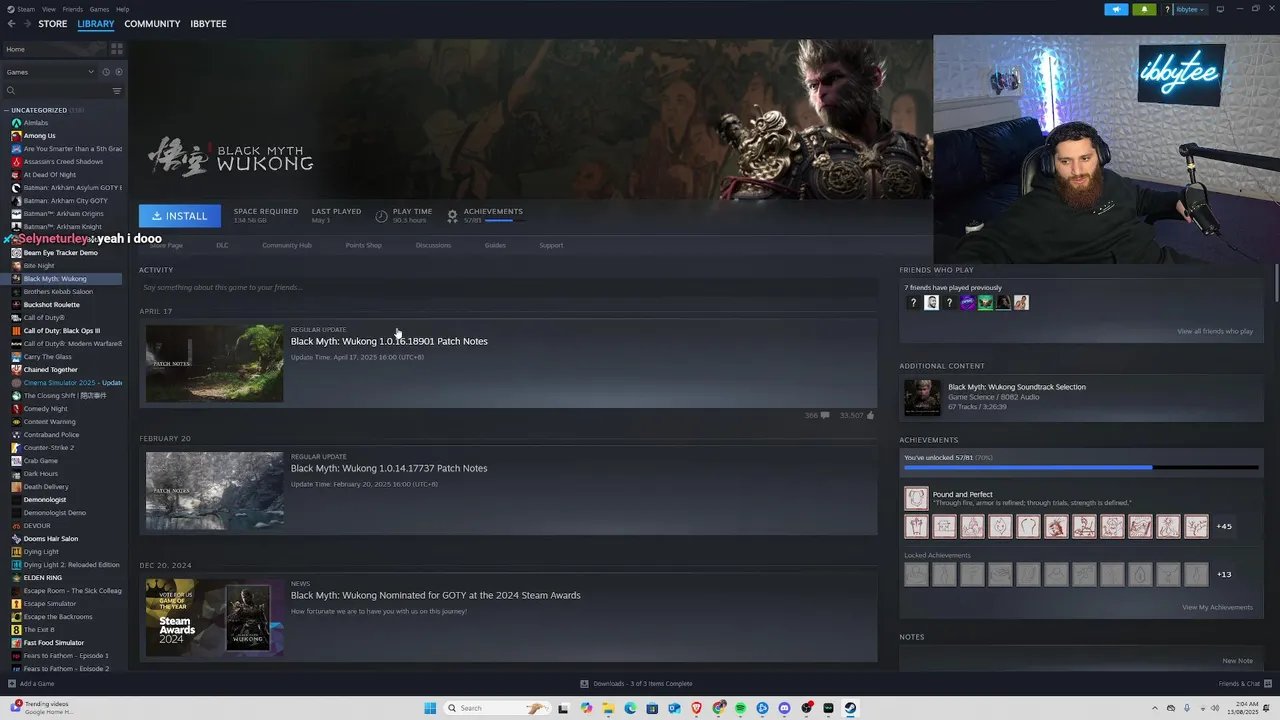Open View all friends who play
Viewport: 1280px width, 720px height.
pos(1215,331)
